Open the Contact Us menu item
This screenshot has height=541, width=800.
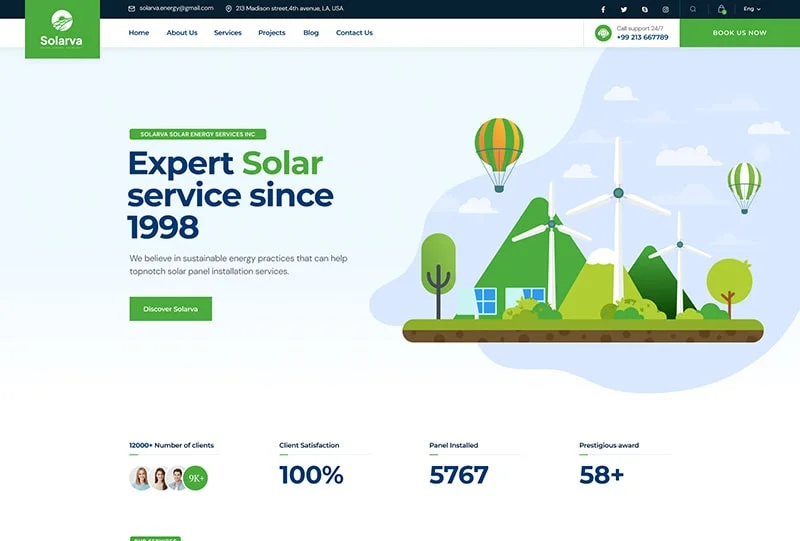tap(354, 33)
